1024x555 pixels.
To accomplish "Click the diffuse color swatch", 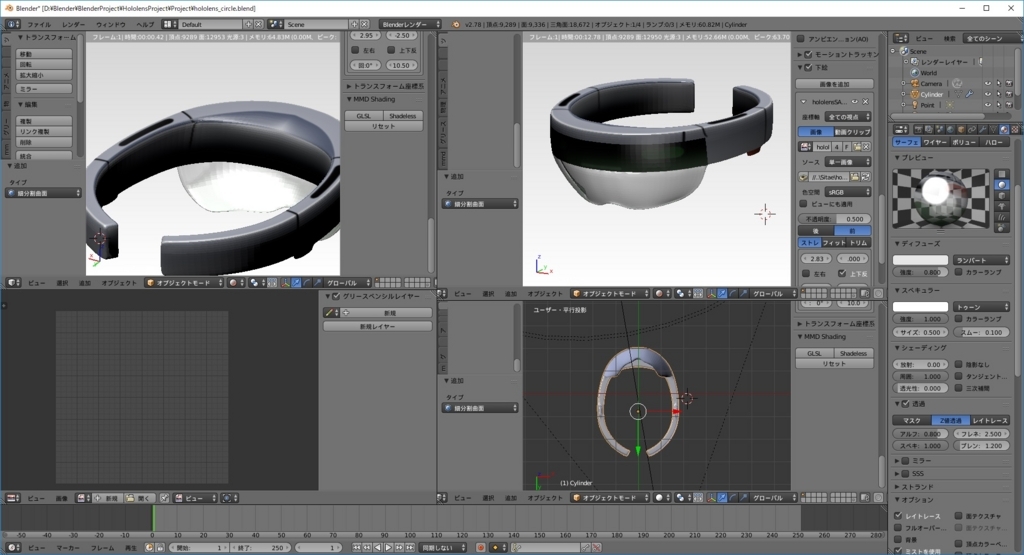I will (920, 260).
